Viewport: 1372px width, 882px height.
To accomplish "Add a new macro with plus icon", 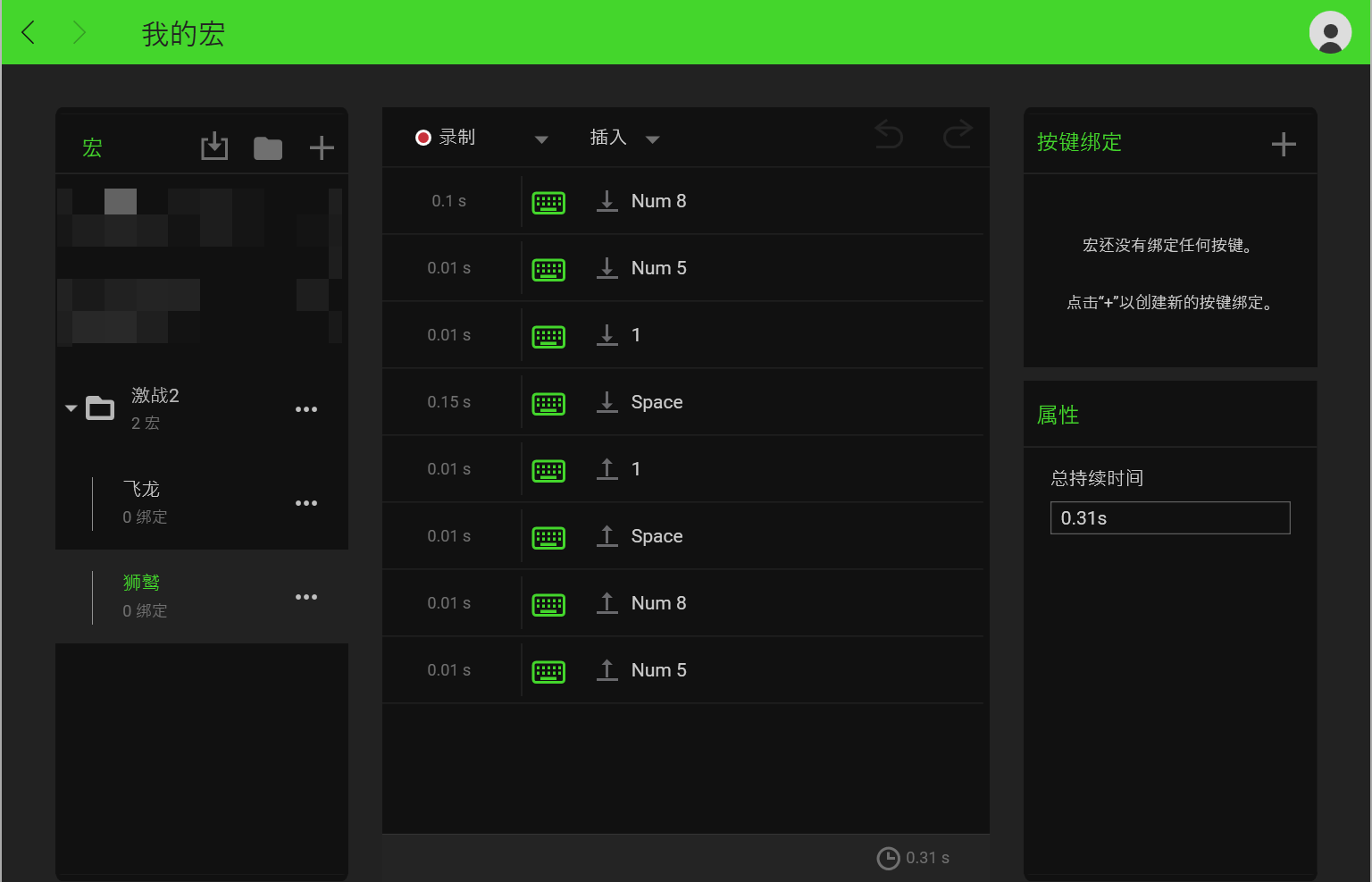I will [x=322, y=148].
